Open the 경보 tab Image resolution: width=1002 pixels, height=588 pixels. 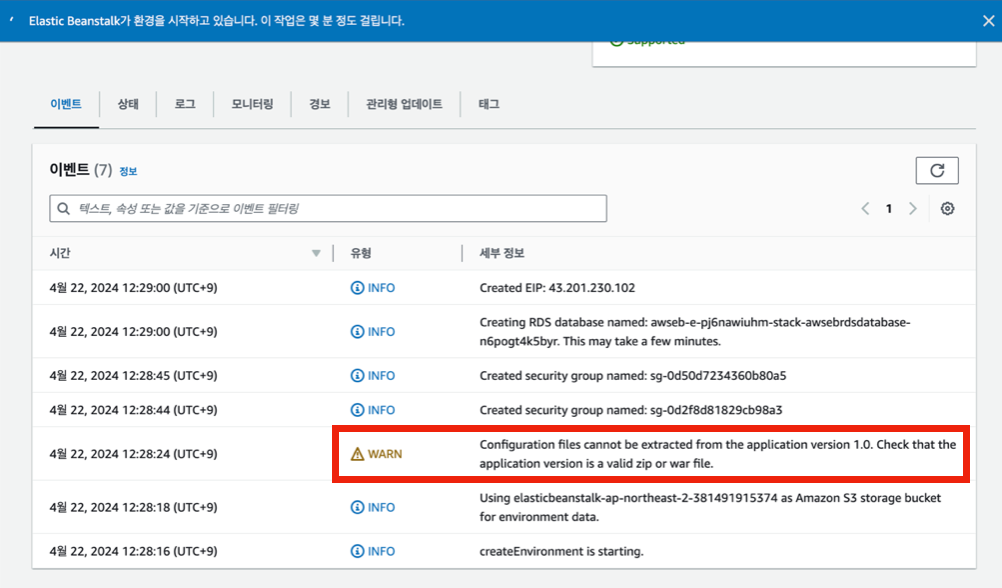point(320,104)
